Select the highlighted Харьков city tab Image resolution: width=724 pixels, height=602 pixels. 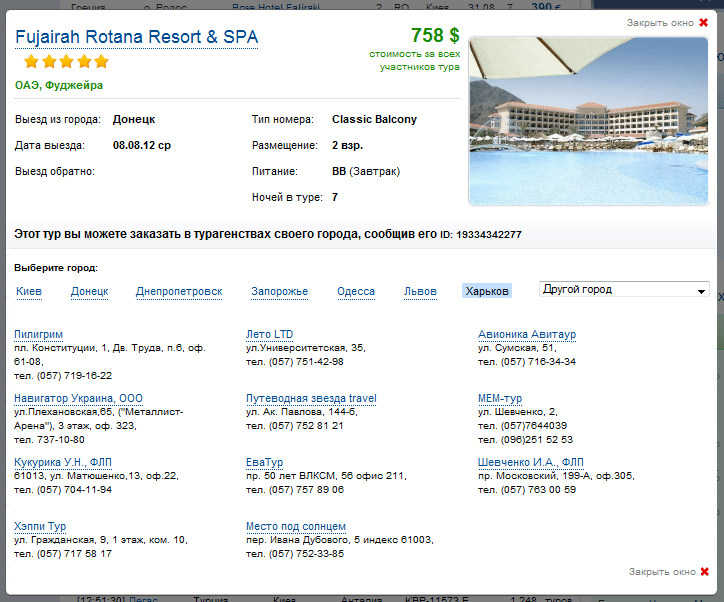(487, 291)
